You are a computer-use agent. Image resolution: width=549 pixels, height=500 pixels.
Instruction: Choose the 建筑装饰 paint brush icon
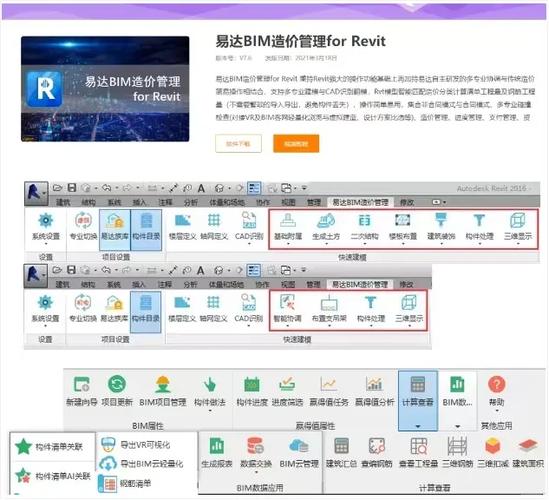tap(441, 221)
